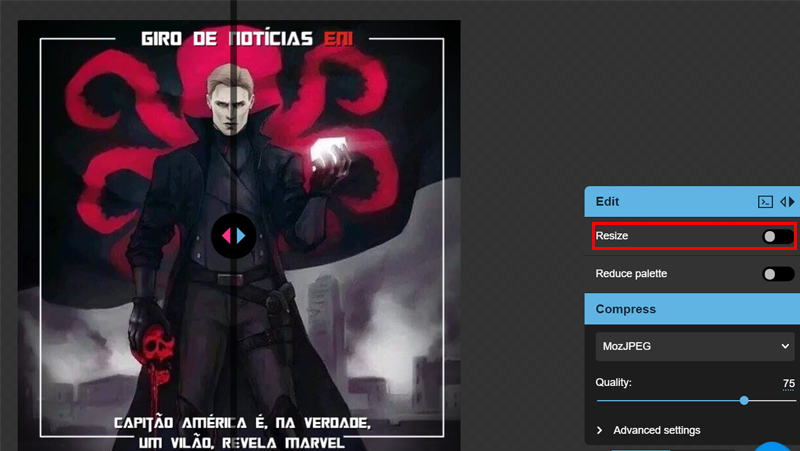Click the Resize label text

click(x=612, y=236)
